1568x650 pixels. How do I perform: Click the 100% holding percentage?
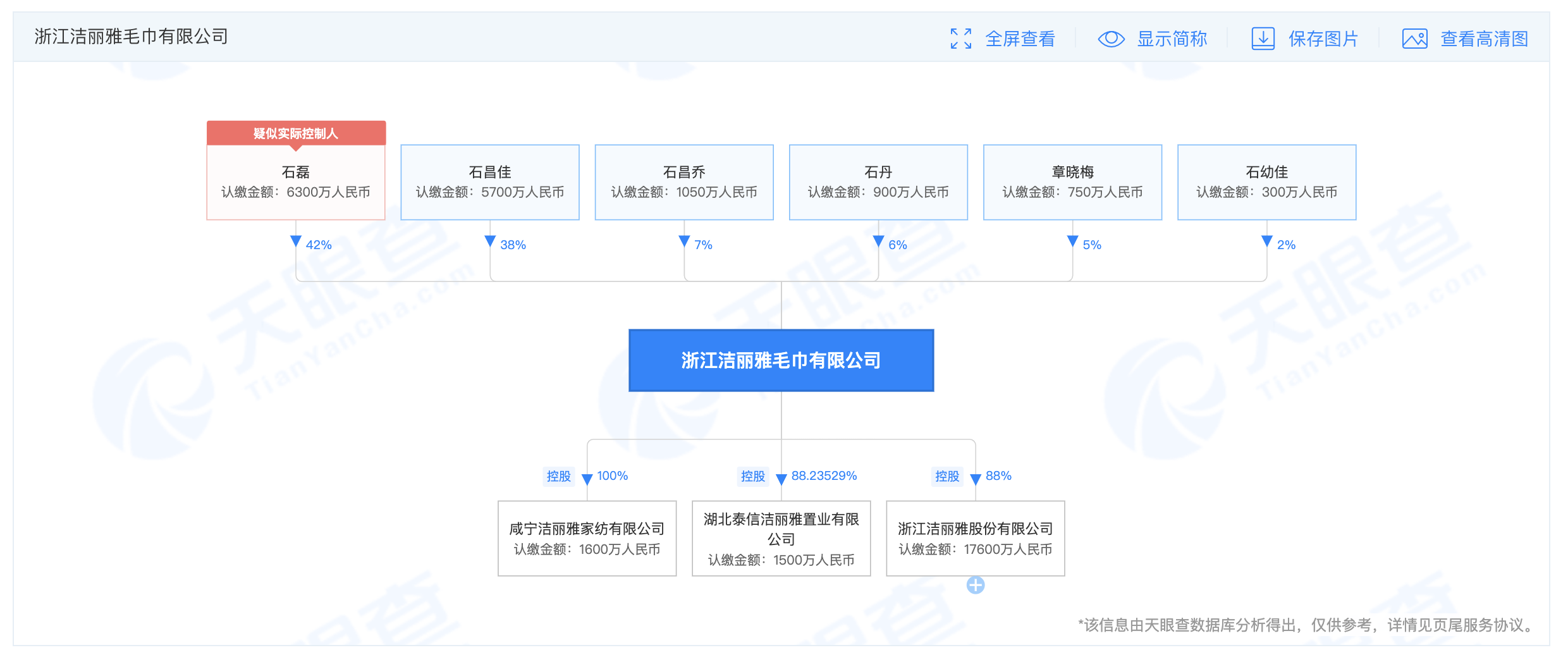click(x=612, y=475)
